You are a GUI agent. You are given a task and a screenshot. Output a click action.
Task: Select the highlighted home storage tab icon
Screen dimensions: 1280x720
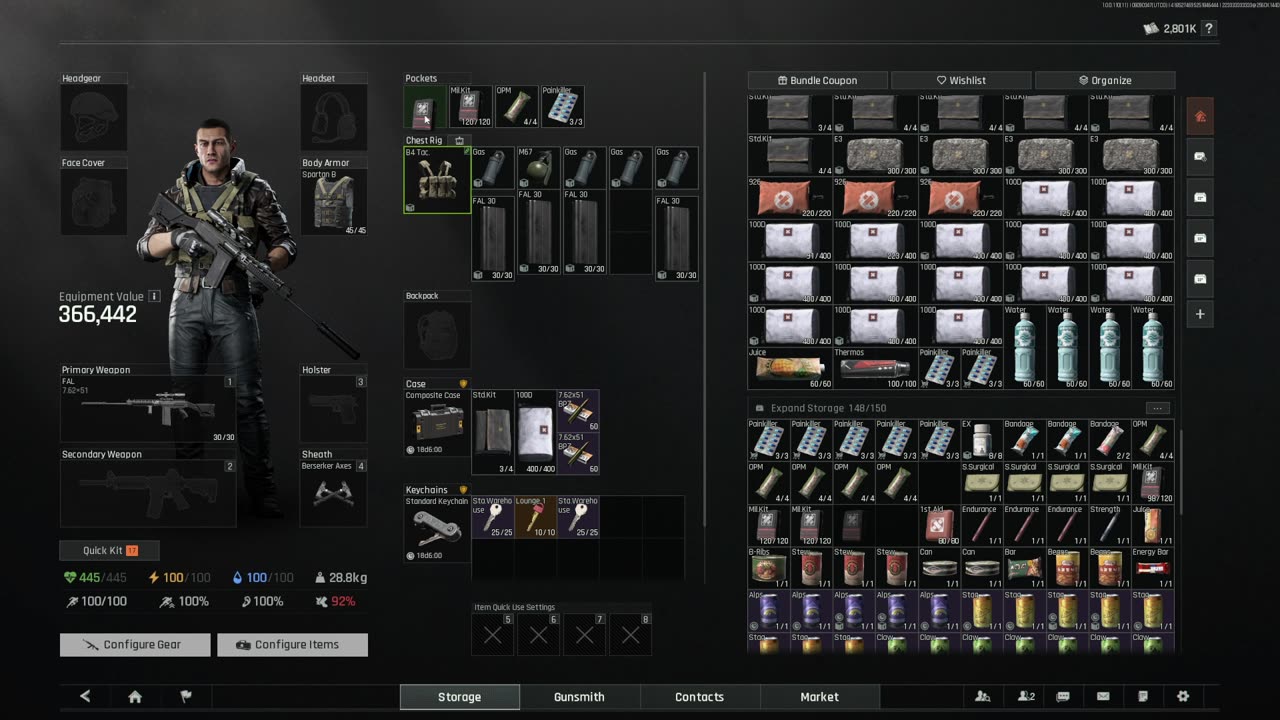[1200, 116]
